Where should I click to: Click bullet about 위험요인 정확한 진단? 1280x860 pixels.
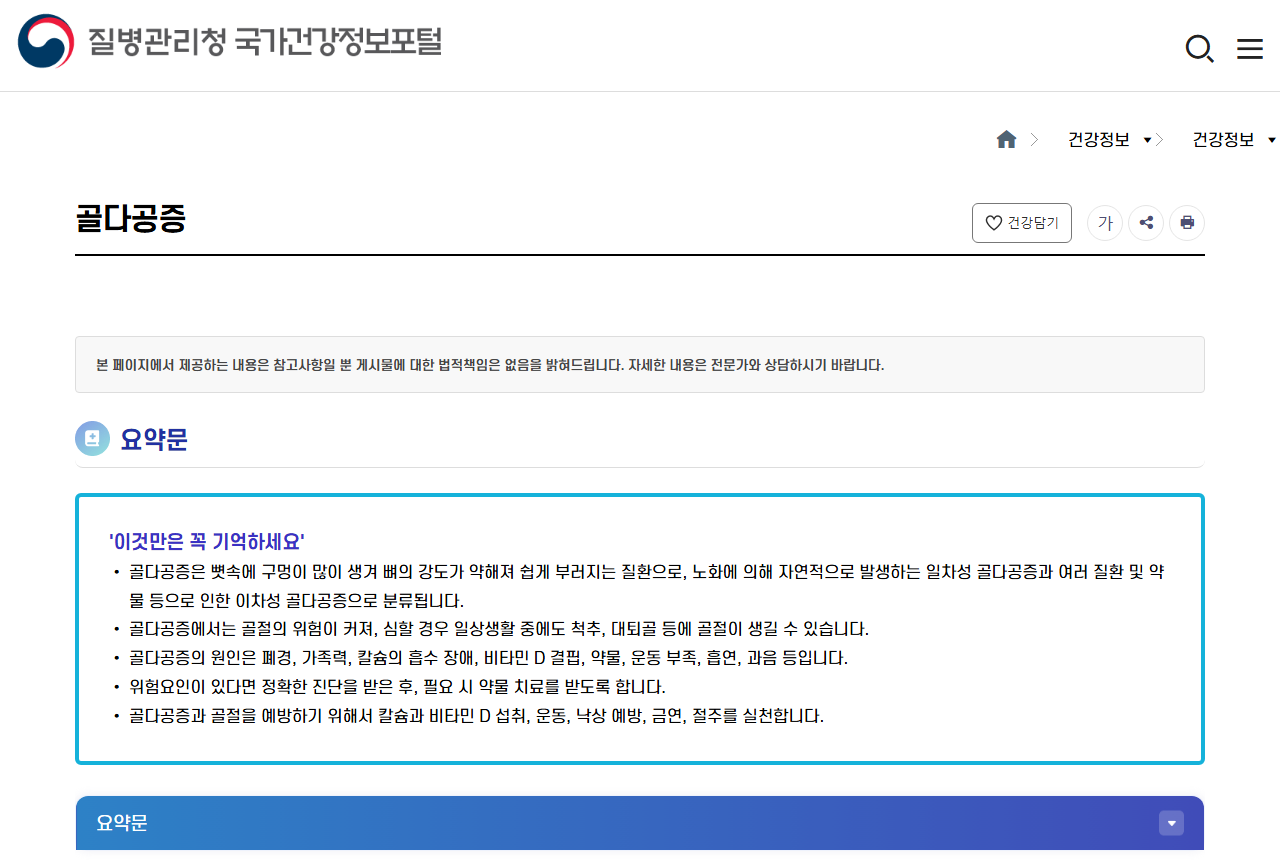397,687
